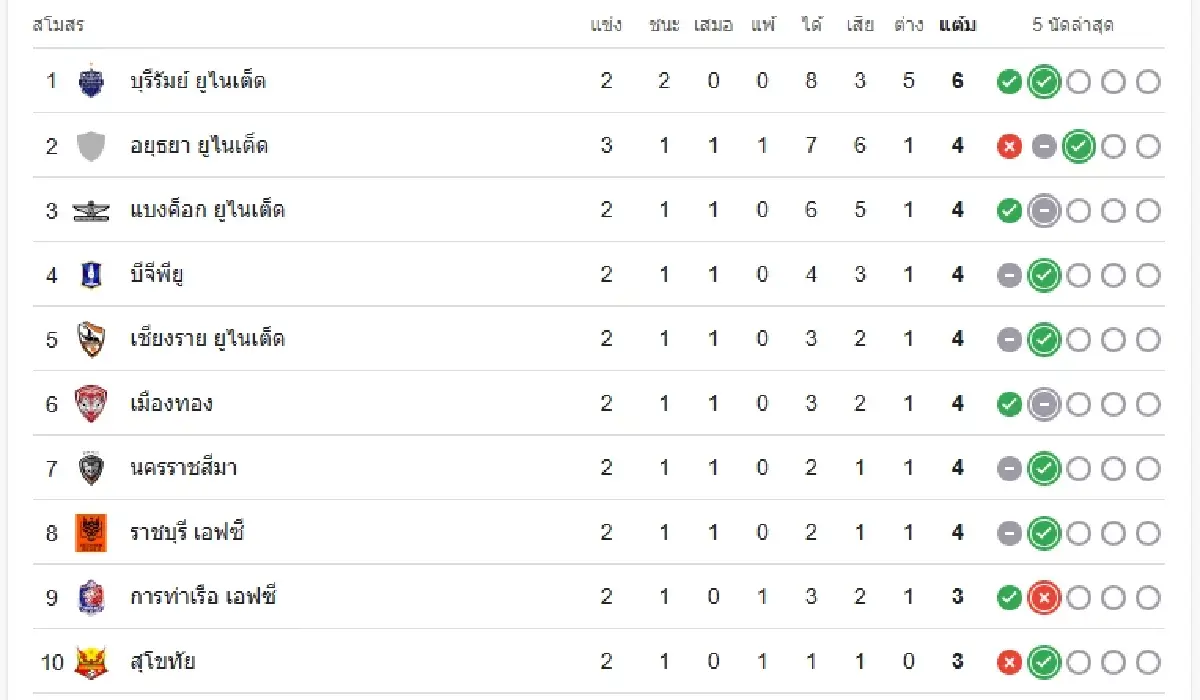Click the สุโขทัย club crest

pos(91,662)
